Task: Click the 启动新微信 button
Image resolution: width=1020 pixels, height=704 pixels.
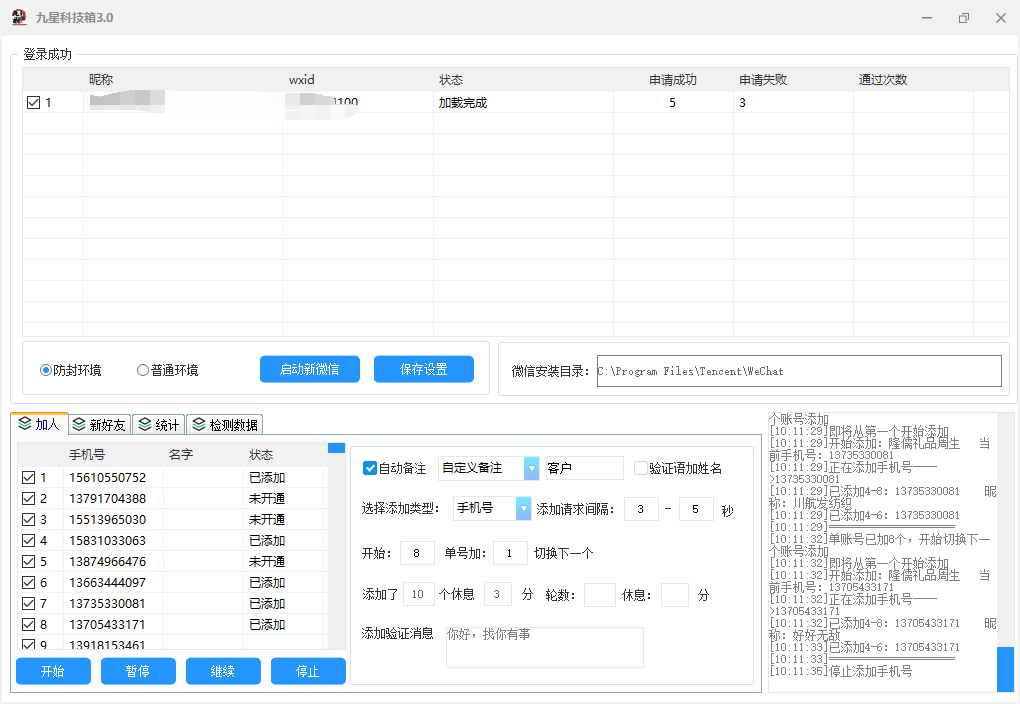Action: coord(310,370)
